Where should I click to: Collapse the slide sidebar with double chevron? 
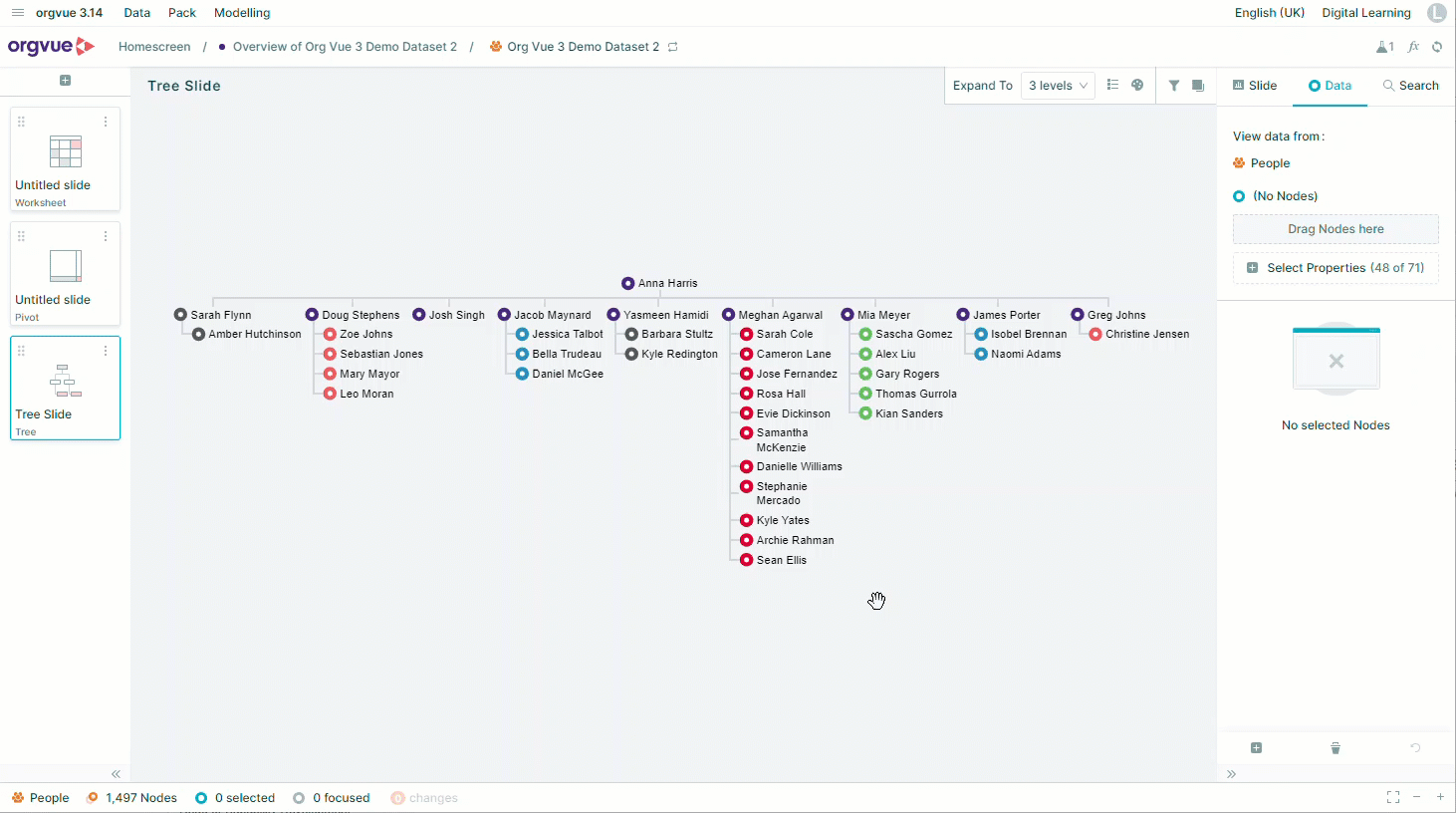(x=116, y=774)
